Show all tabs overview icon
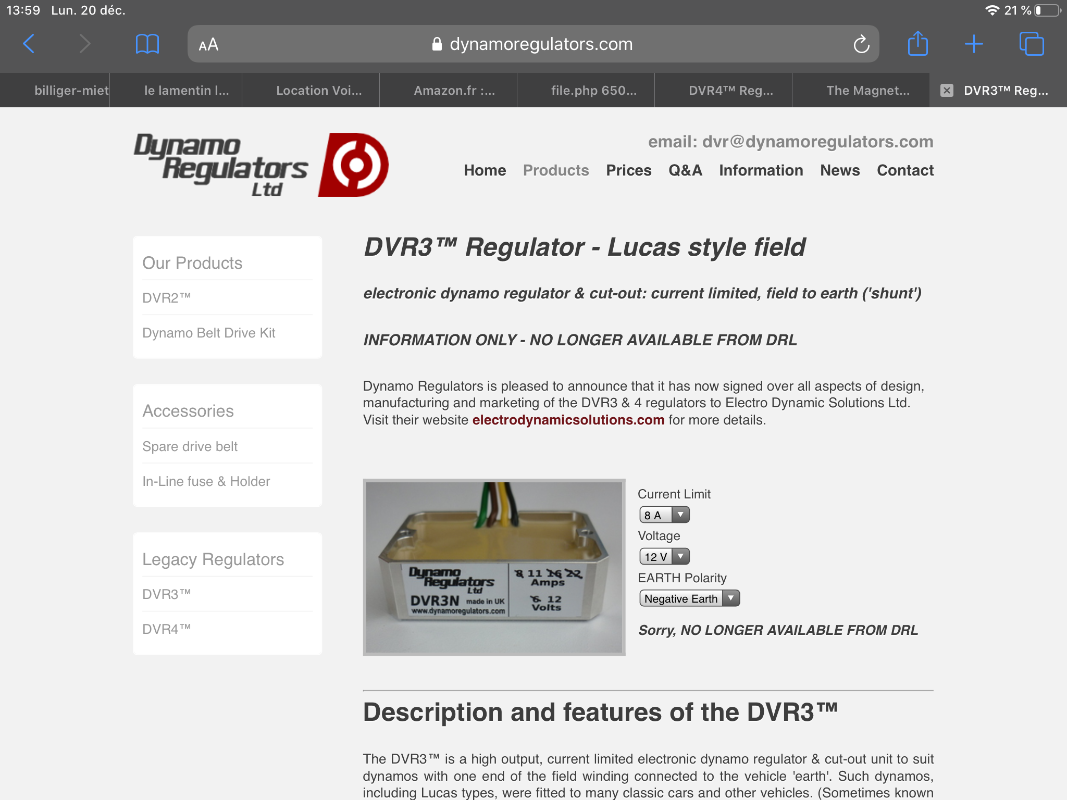 [1031, 44]
